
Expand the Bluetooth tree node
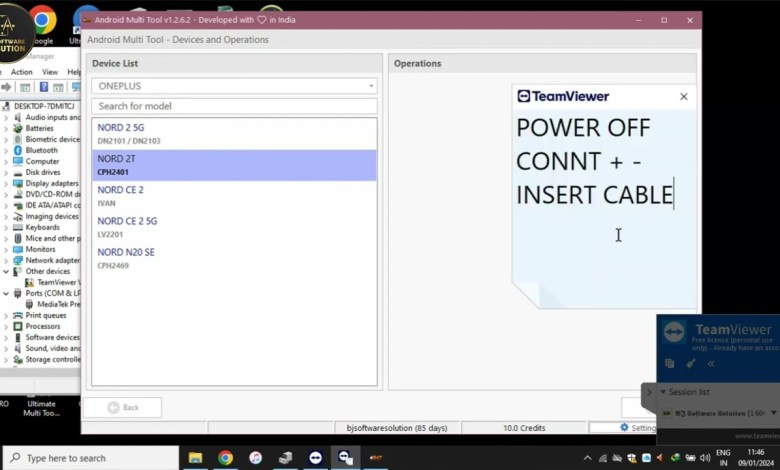[6, 150]
